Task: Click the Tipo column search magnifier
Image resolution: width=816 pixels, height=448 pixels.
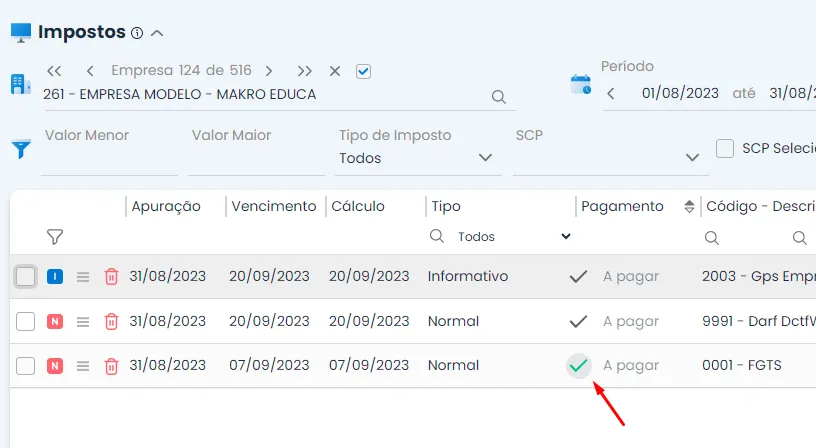Action: click(x=437, y=236)
